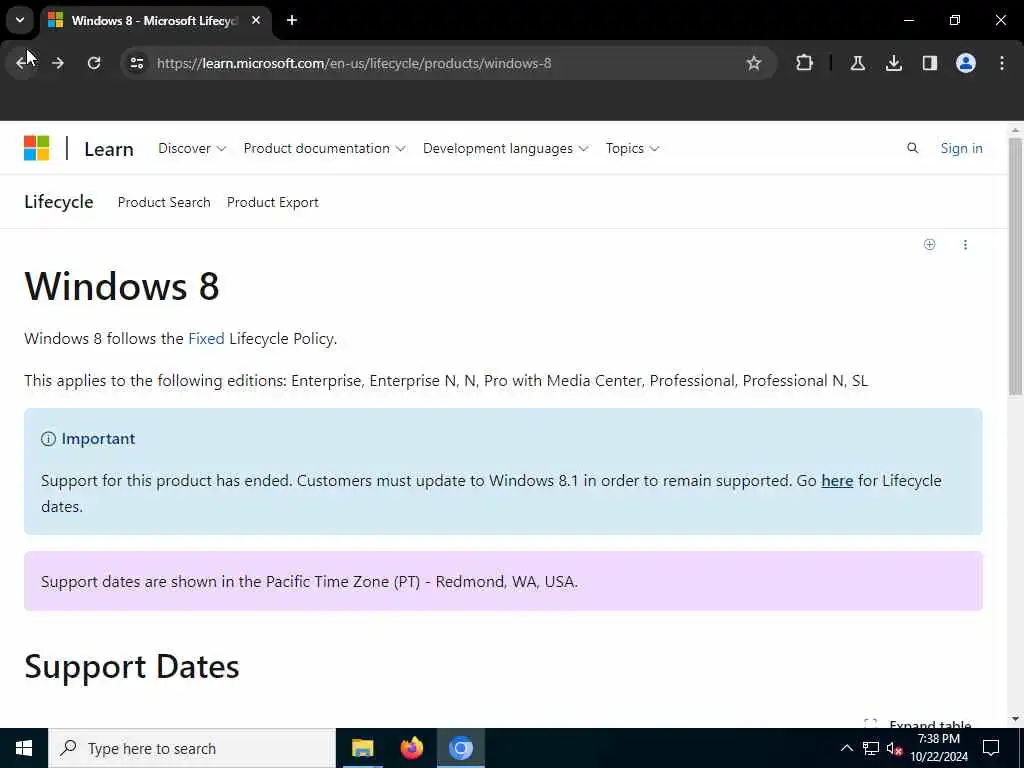Click the Windows 8 page heading
This screenshot has width=1024, height=768.
coord(122,286)
